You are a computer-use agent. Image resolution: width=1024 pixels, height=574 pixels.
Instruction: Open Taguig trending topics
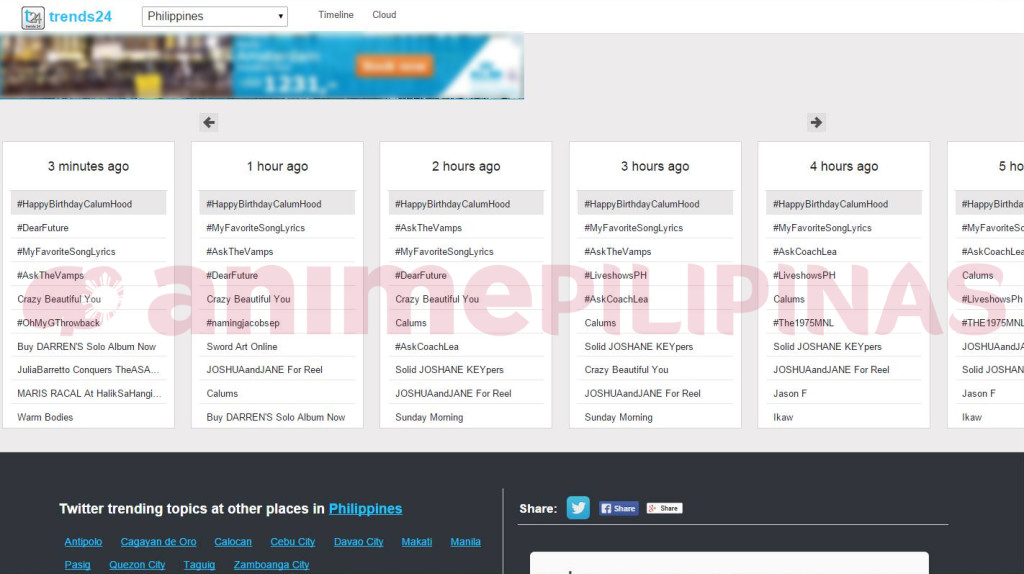[x=199, y=564]
